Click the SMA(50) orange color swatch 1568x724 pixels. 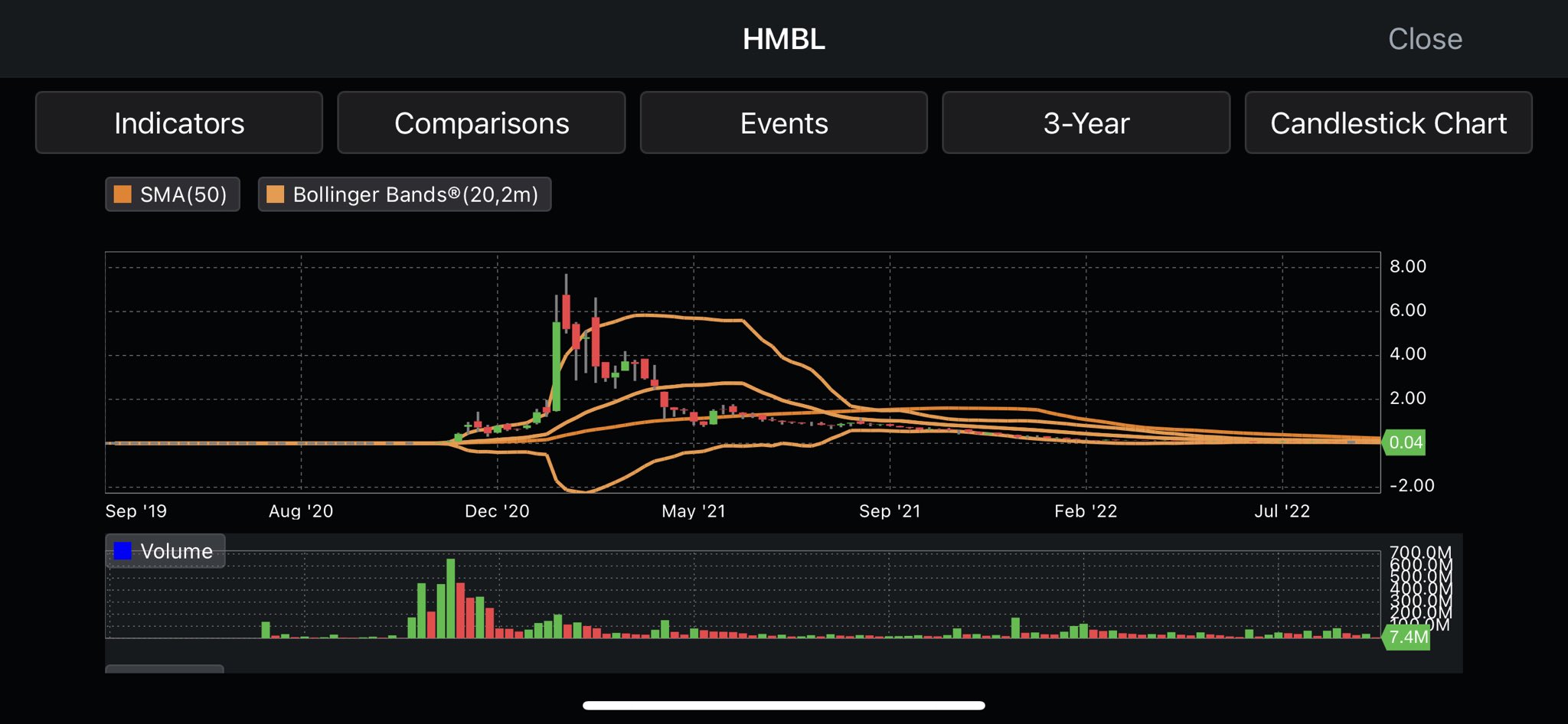tap(122, 194)
